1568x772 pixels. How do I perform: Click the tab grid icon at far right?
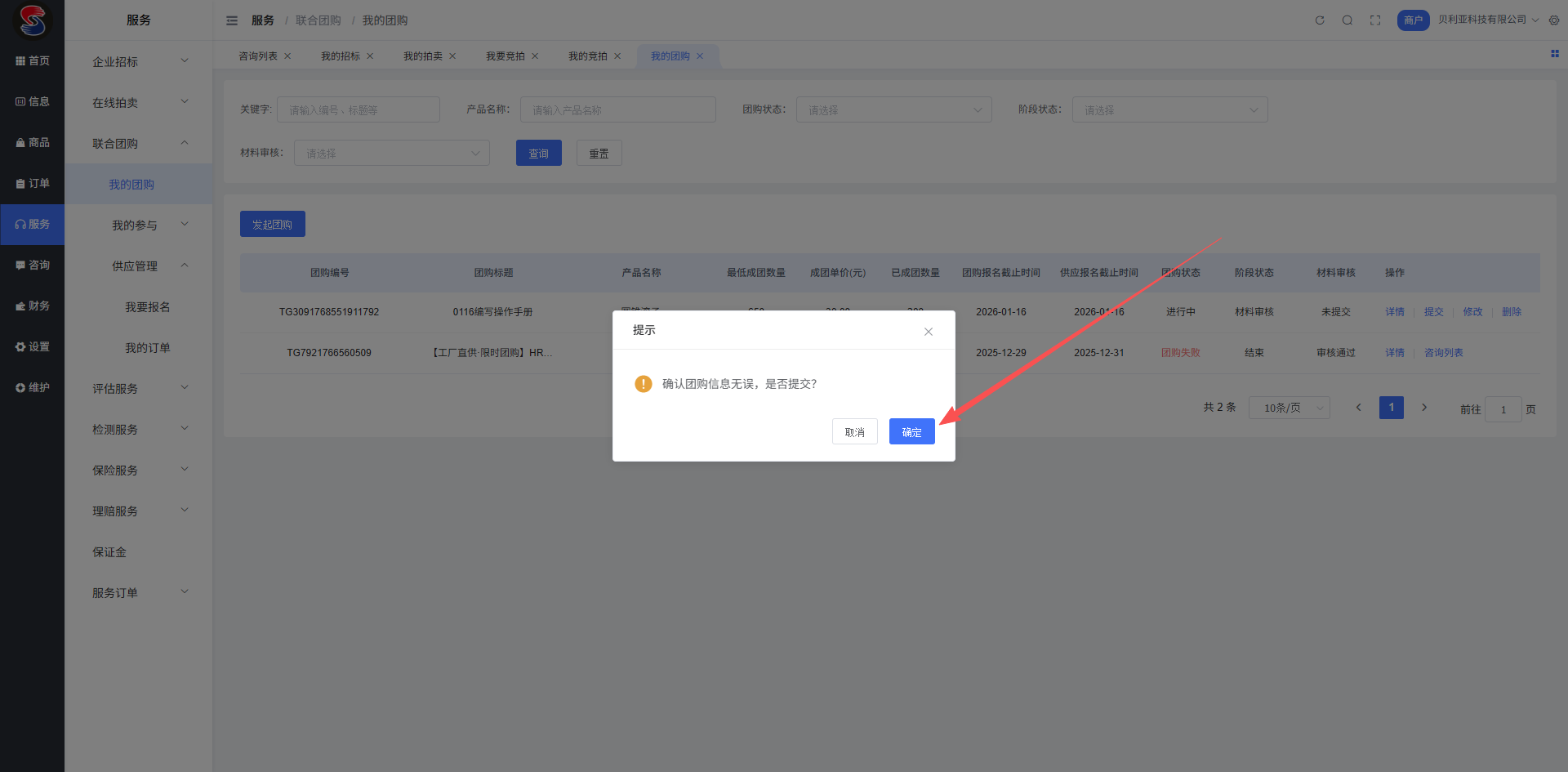[x=1555, y=54]
